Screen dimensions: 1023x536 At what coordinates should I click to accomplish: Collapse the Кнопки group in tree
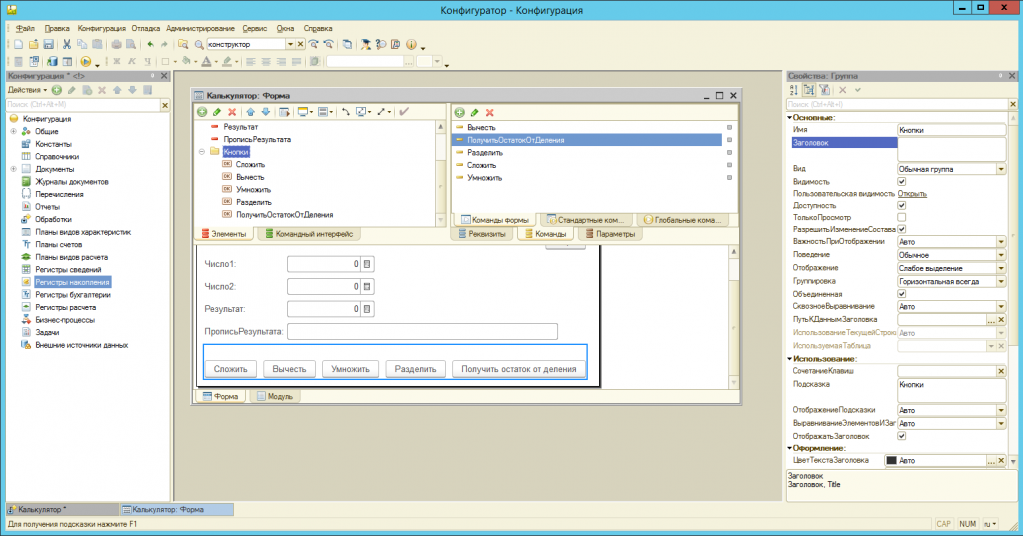(x=201, y=152)
